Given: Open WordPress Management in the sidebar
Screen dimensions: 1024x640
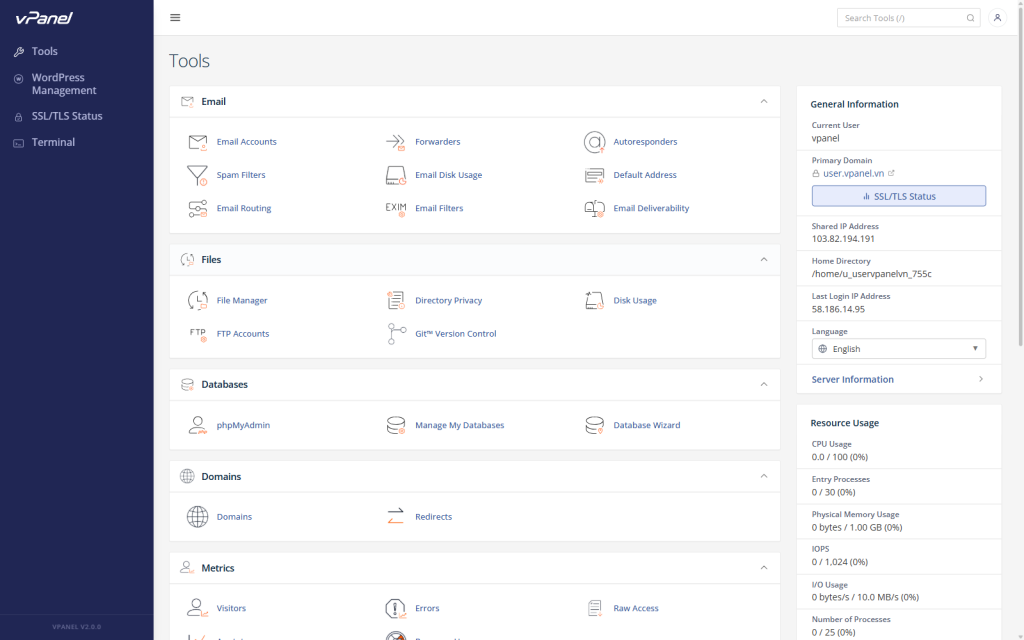Looking at the screenshot, I should (63, 84).
